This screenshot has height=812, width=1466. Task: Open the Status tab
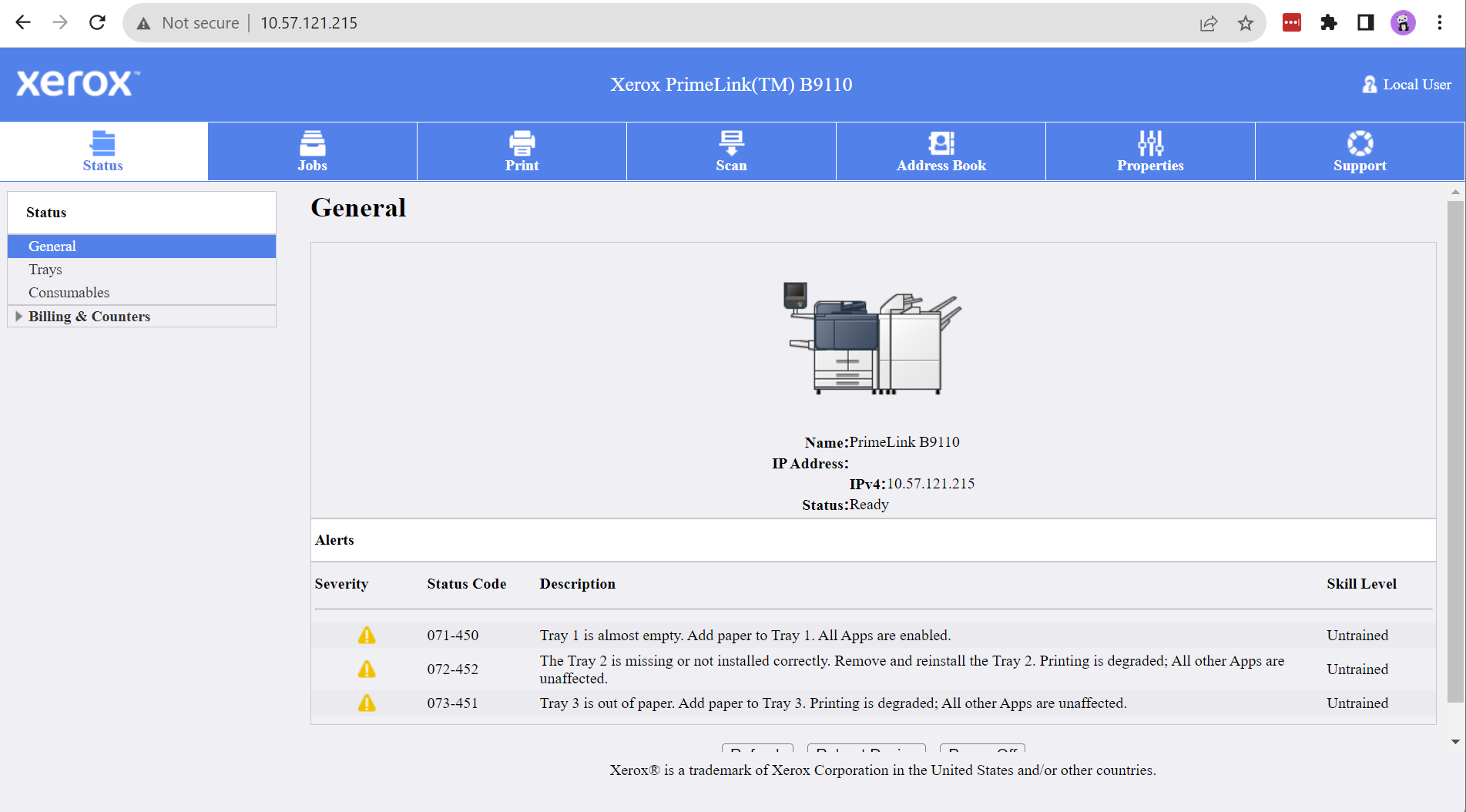103,152
